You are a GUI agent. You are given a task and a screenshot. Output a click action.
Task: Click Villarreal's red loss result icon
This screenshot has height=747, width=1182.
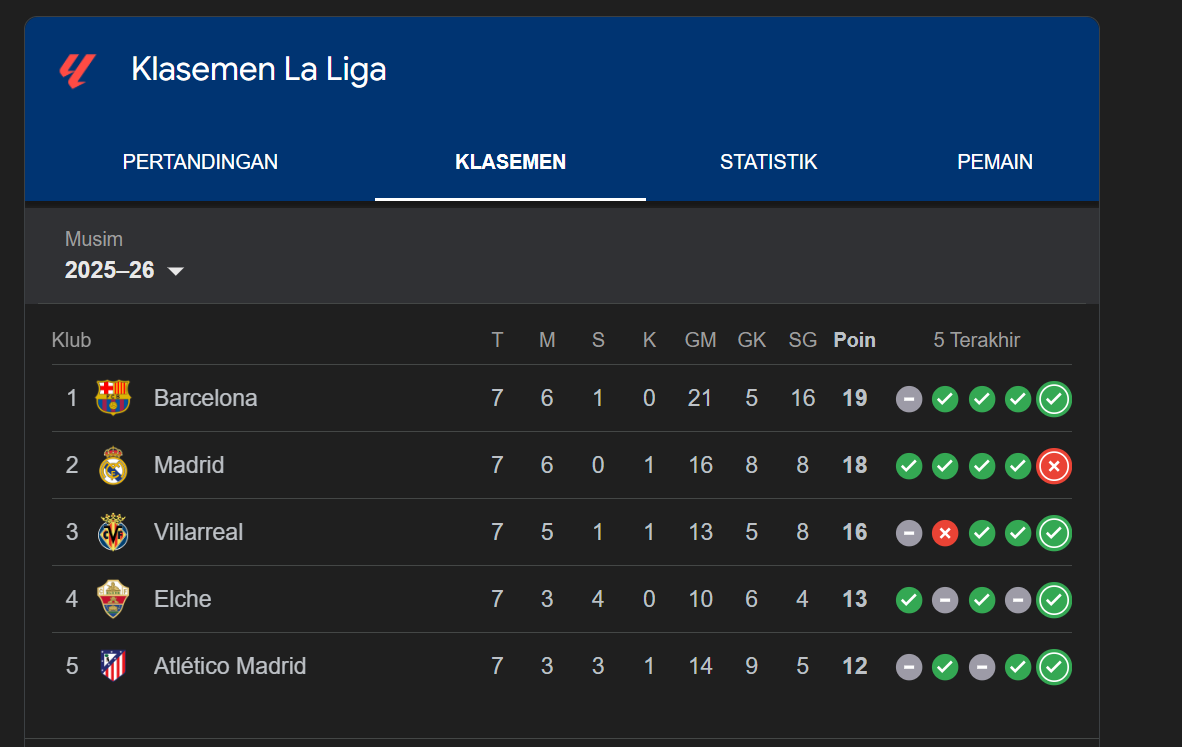pyautogui.click(x=945, y=532)
